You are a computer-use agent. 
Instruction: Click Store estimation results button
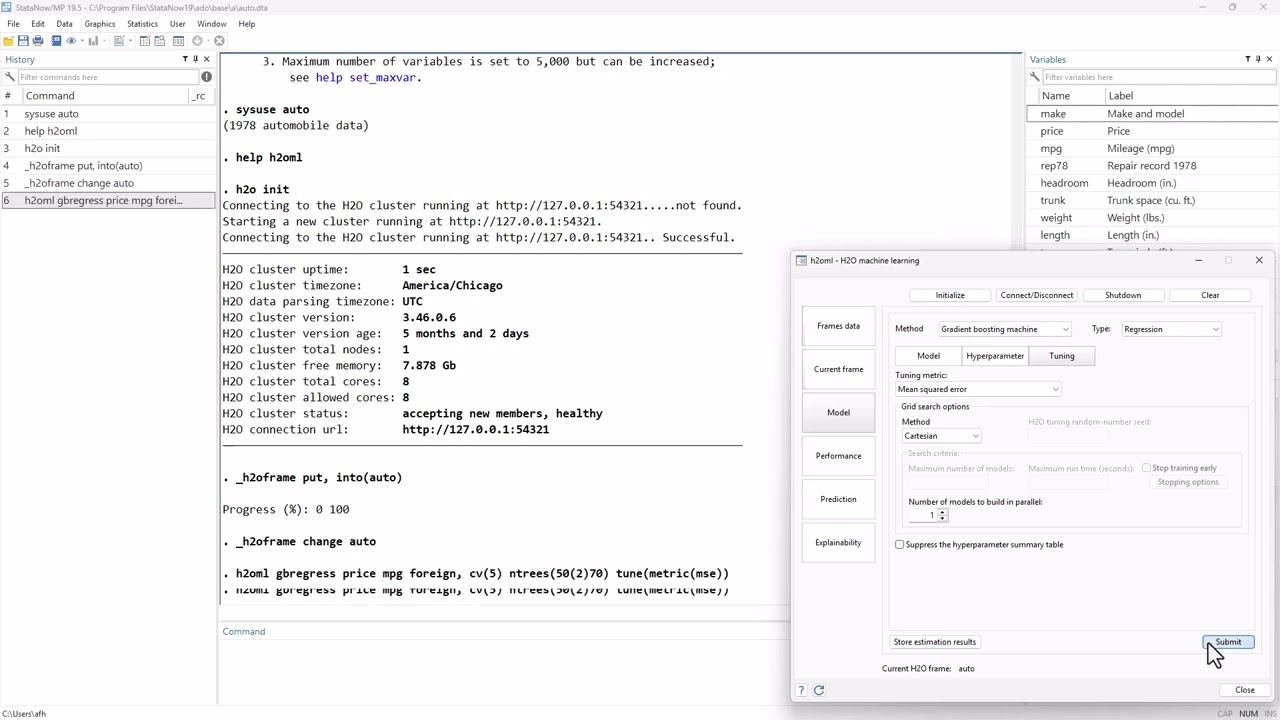pyautogui.click(x=935, y=642)
